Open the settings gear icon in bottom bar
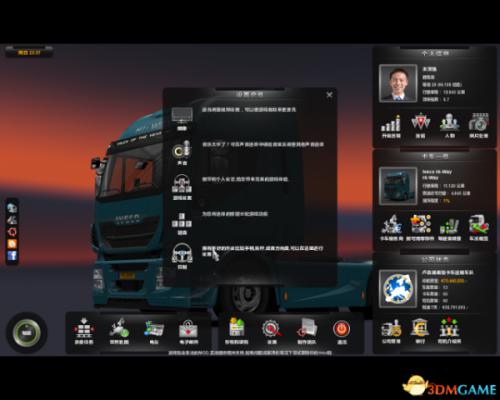Screen dimensions: 500x400 click(272, 329)
